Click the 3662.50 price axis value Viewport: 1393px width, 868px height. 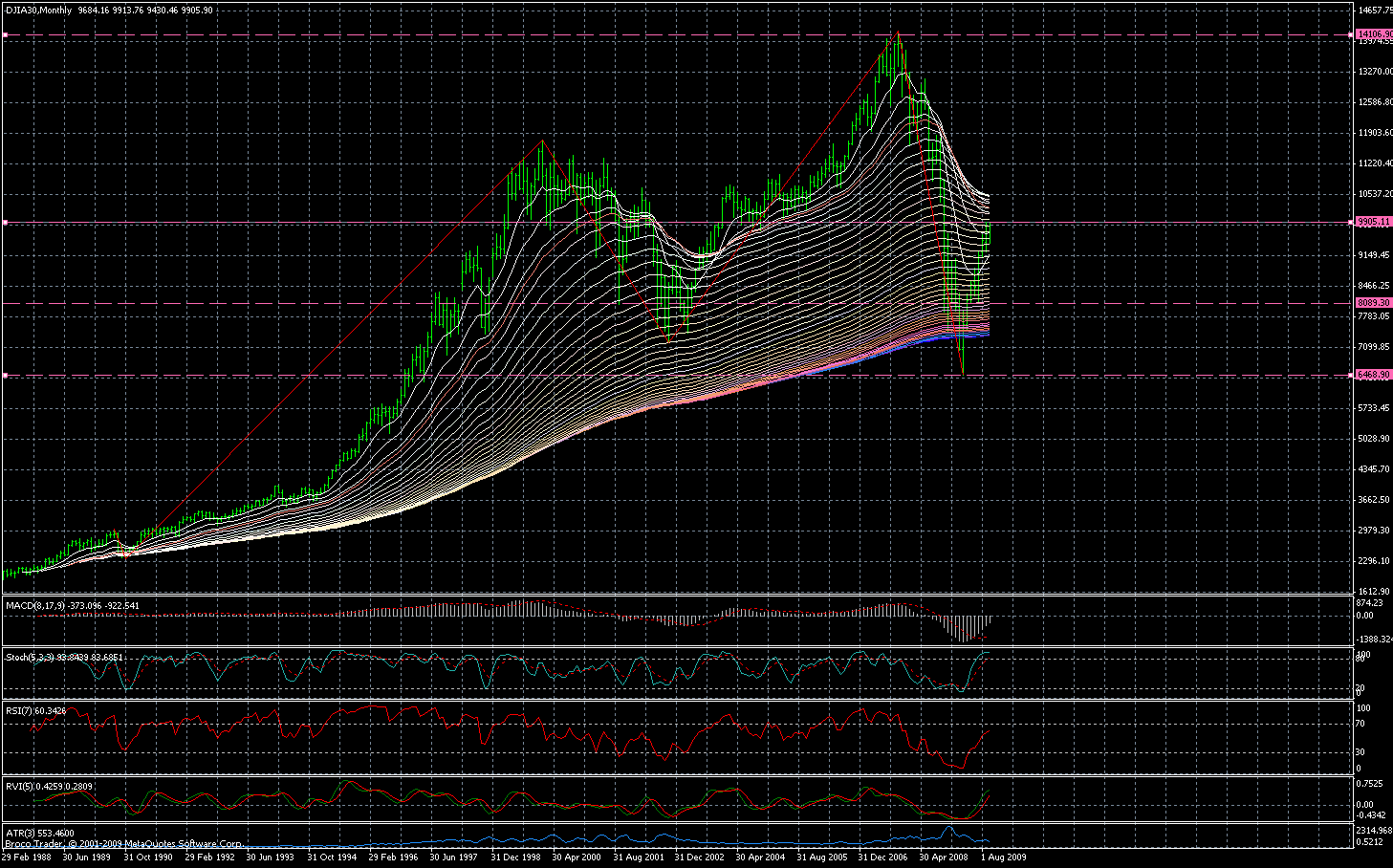[1374, 500]
